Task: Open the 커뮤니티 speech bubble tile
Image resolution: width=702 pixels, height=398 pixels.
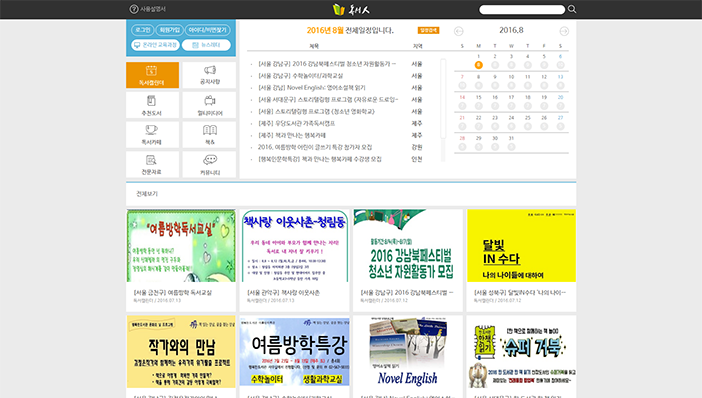Action: (210, 164)
